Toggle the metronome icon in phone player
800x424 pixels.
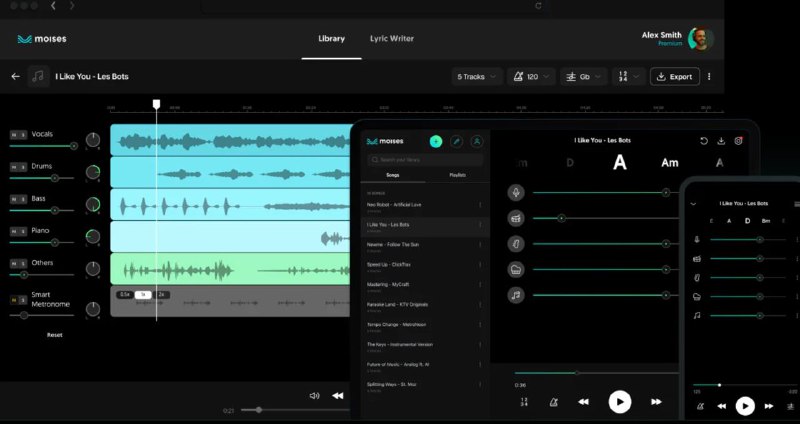(x=701, y=406)
